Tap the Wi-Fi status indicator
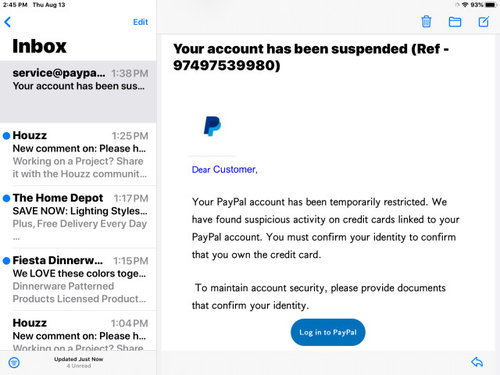 [465, 5]
